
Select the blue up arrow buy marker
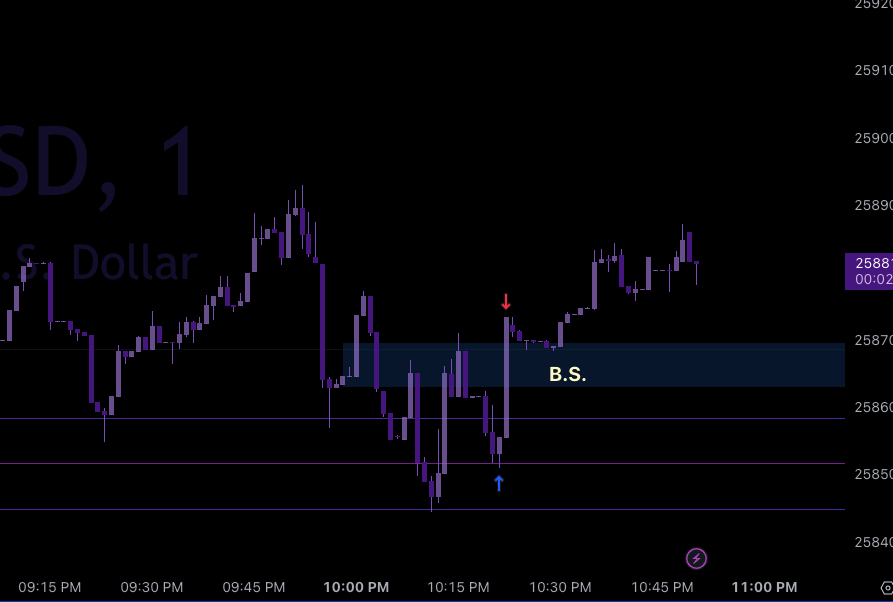(x=499, y=482)
